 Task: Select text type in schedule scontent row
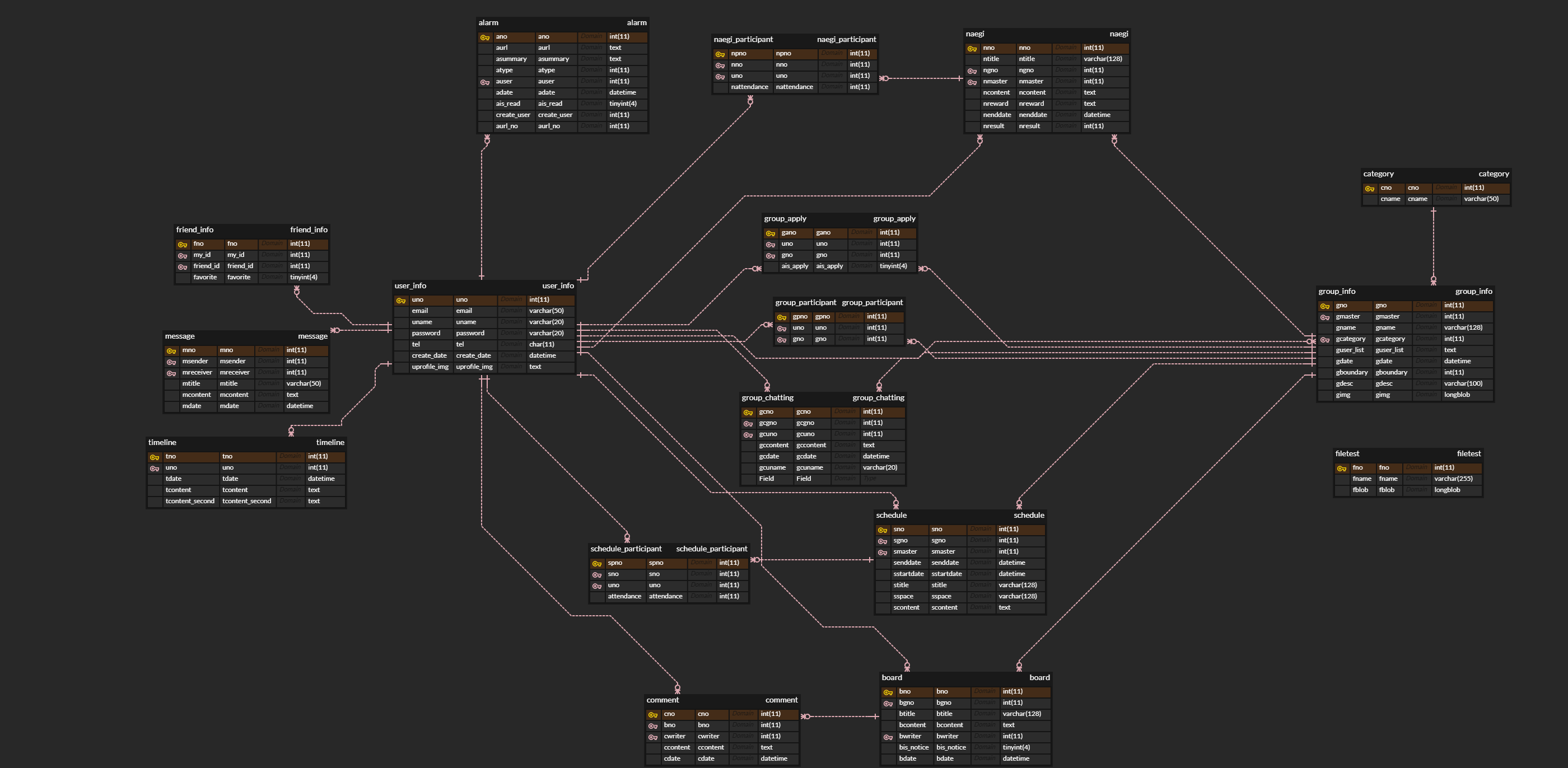[x=1004, y=607]
